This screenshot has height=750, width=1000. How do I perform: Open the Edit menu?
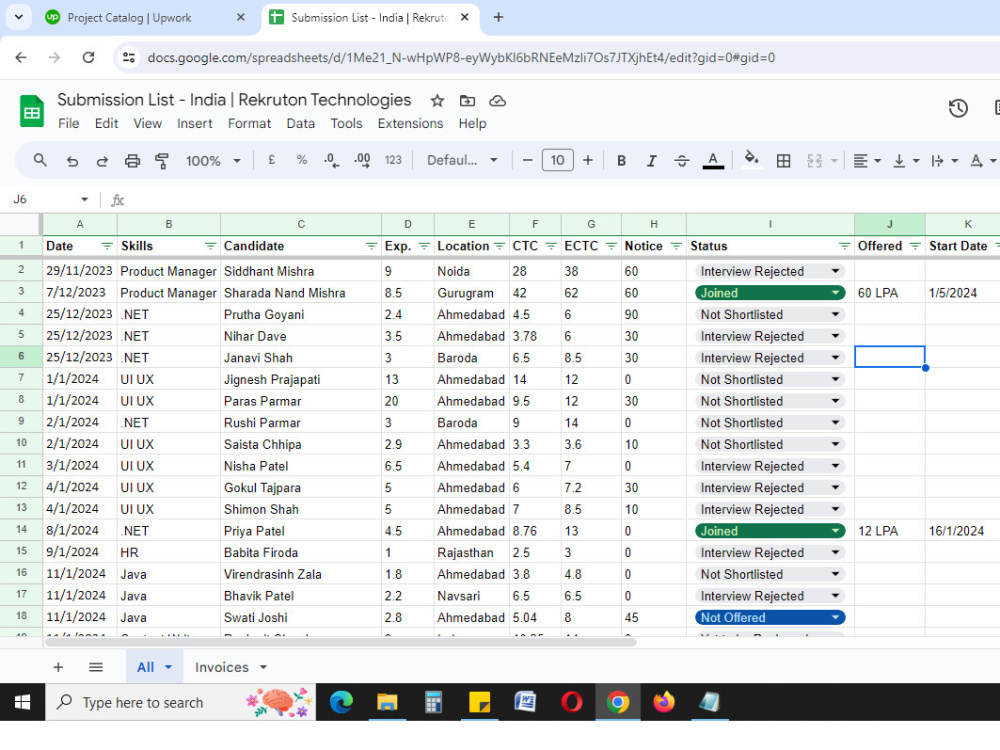[107, 124]
